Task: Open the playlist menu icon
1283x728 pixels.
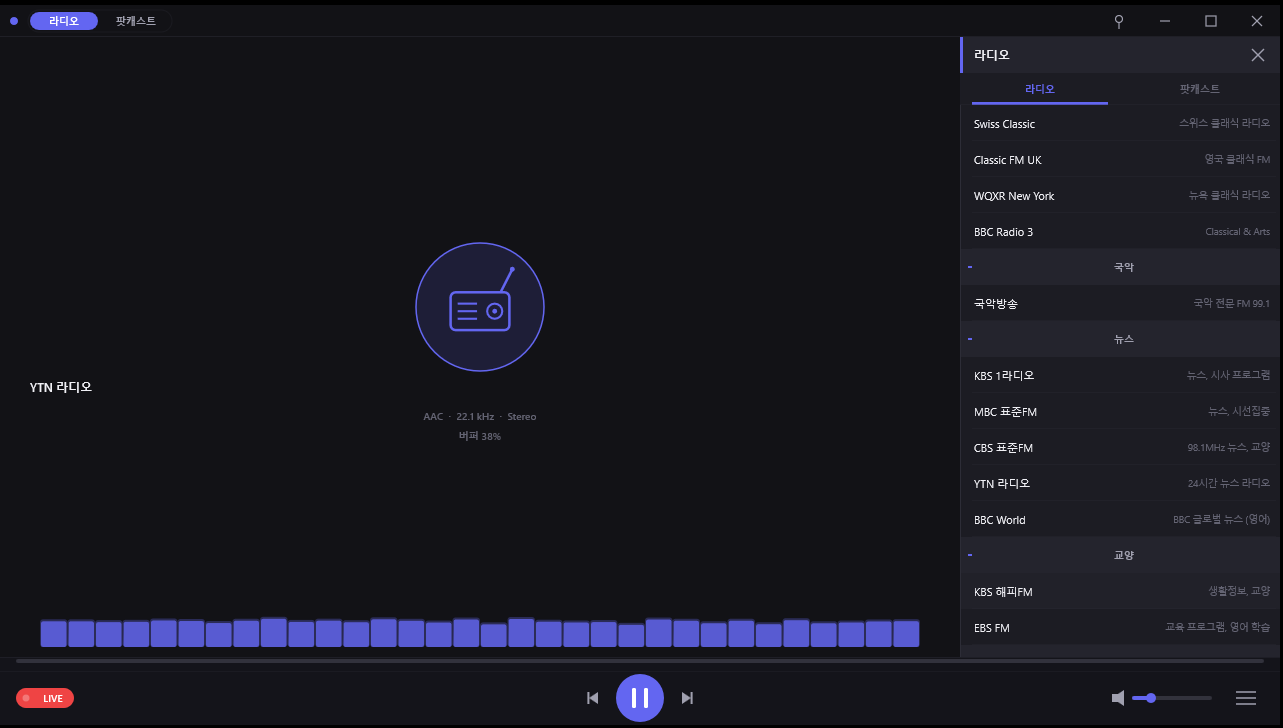Action: [x=1246, y=698]
